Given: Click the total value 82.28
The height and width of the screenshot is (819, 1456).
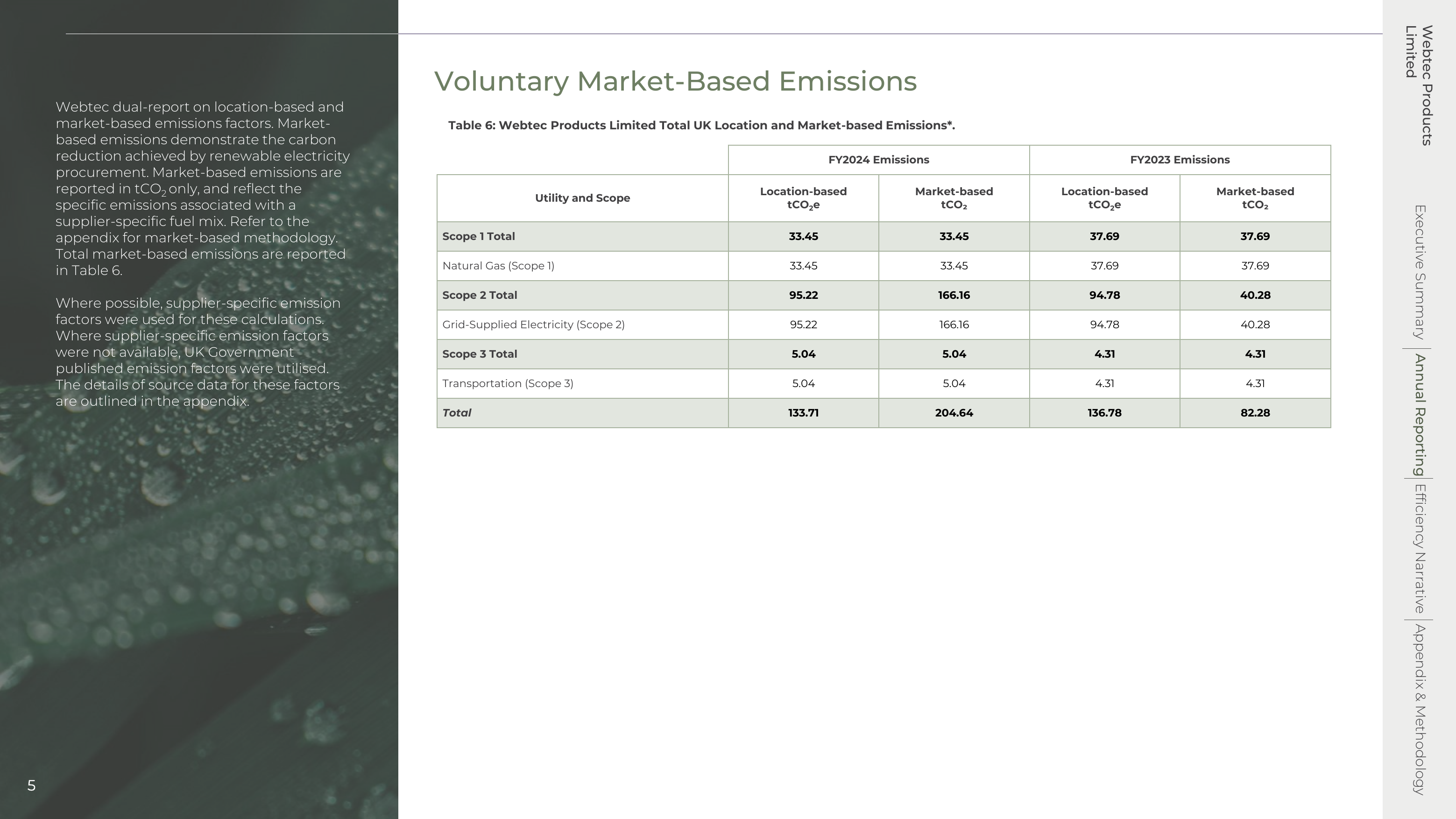Looking at the screenshot, I should (x=1255, y=413).
